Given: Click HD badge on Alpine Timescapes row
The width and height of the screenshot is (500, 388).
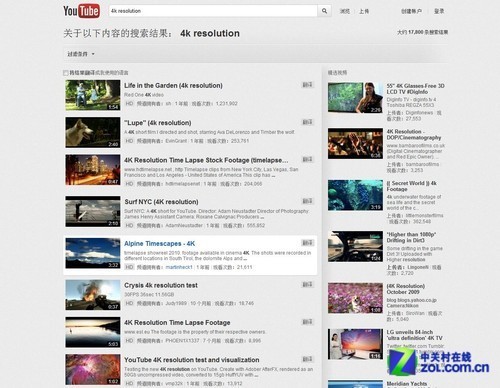Looking at the screenshot, I should pyautogui.click(x=129, y=267).
